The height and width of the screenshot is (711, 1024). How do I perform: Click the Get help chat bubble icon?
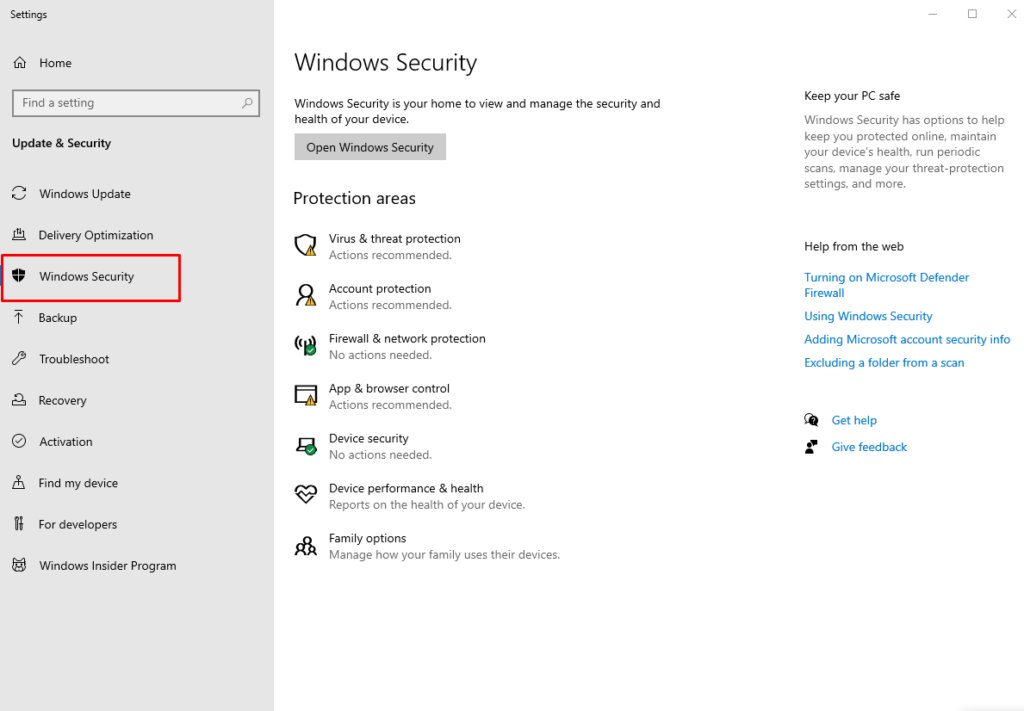pos(811,420)
